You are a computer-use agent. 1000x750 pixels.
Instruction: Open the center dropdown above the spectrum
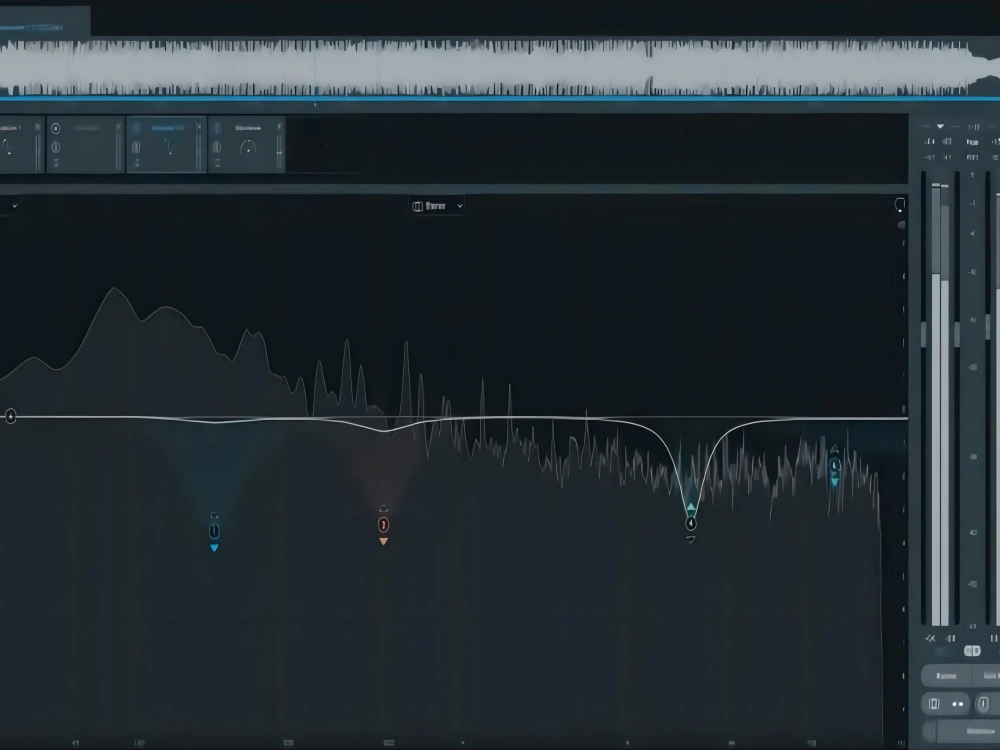point(436,206)
